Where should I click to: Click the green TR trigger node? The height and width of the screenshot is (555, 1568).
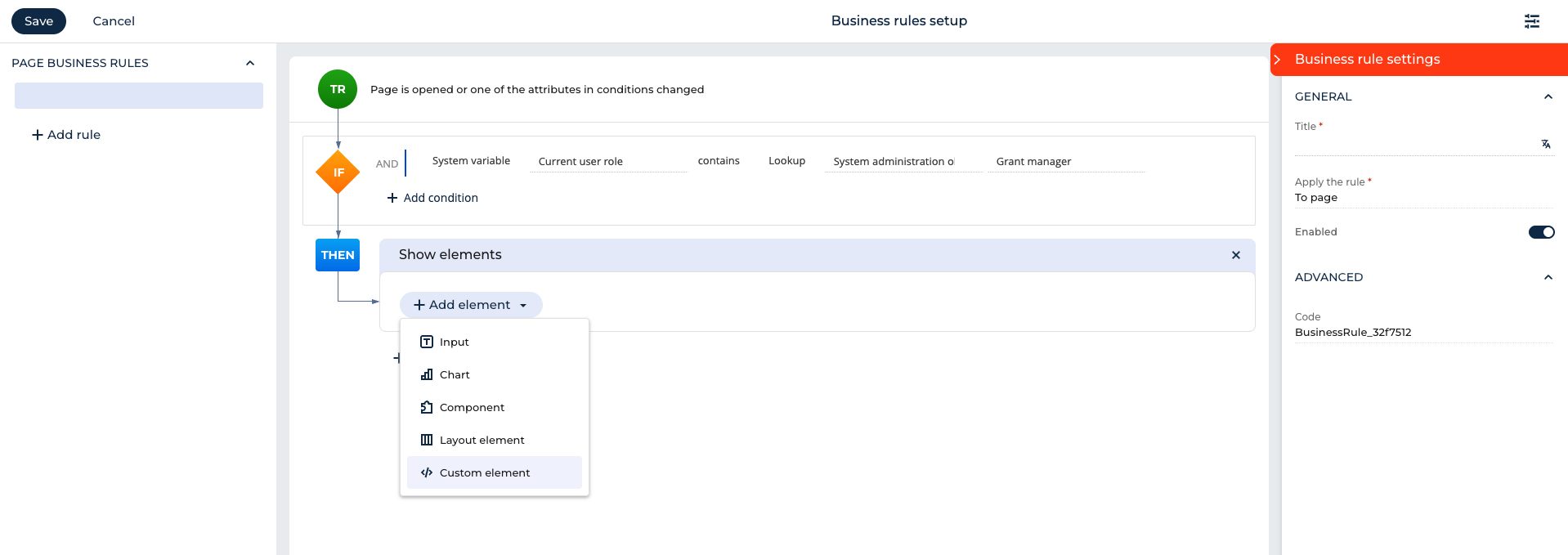[x=338, y=89]
